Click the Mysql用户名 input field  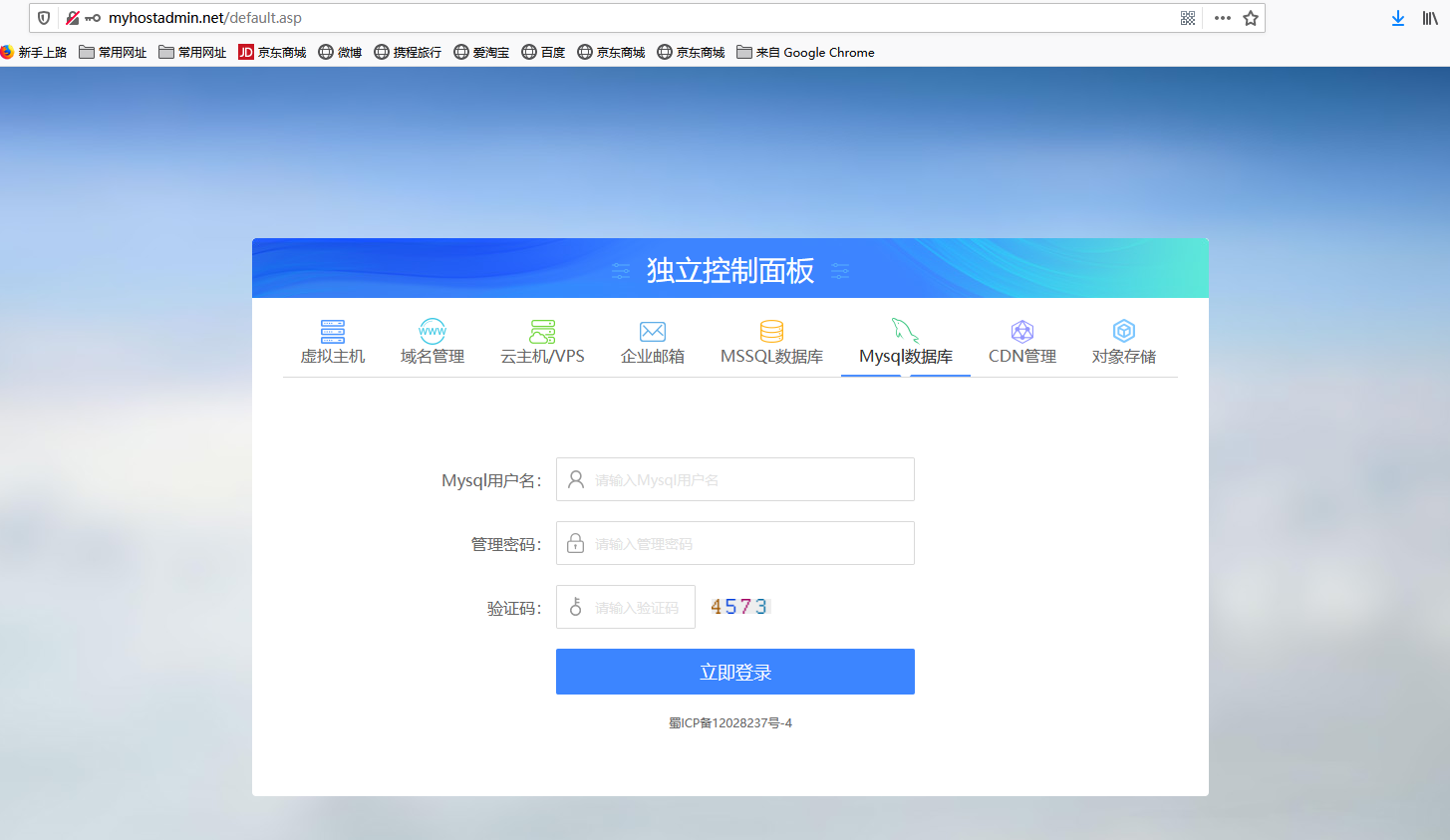[734, 479]
